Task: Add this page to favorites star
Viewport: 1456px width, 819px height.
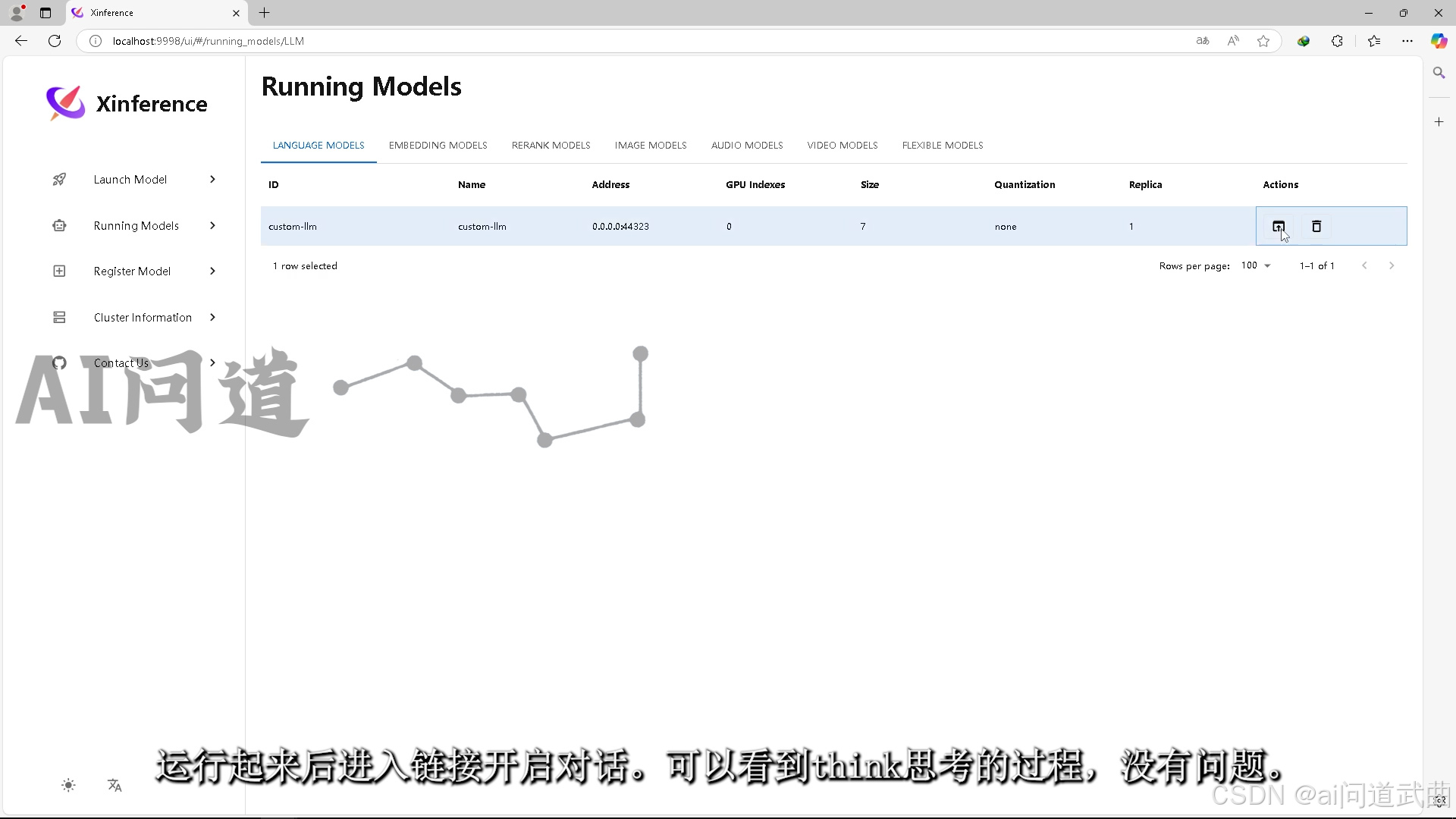Action: [x=1263, y=41]
